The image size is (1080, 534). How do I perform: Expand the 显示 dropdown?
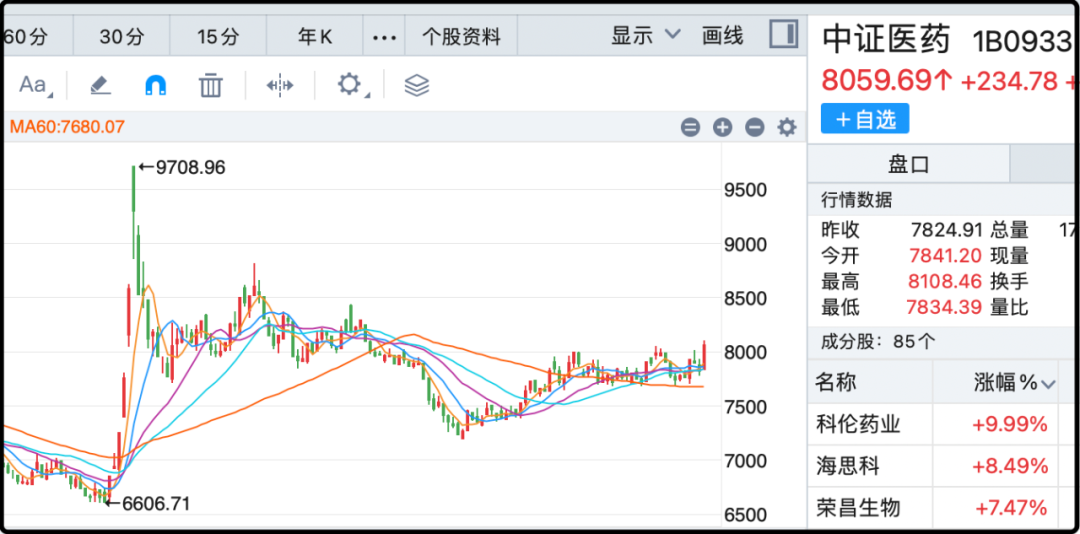[646, 36]
